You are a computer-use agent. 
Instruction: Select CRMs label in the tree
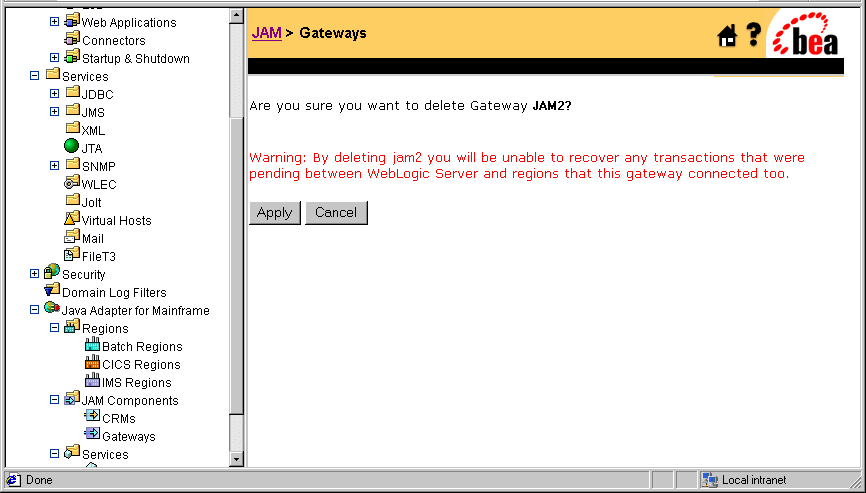[119, 419]
